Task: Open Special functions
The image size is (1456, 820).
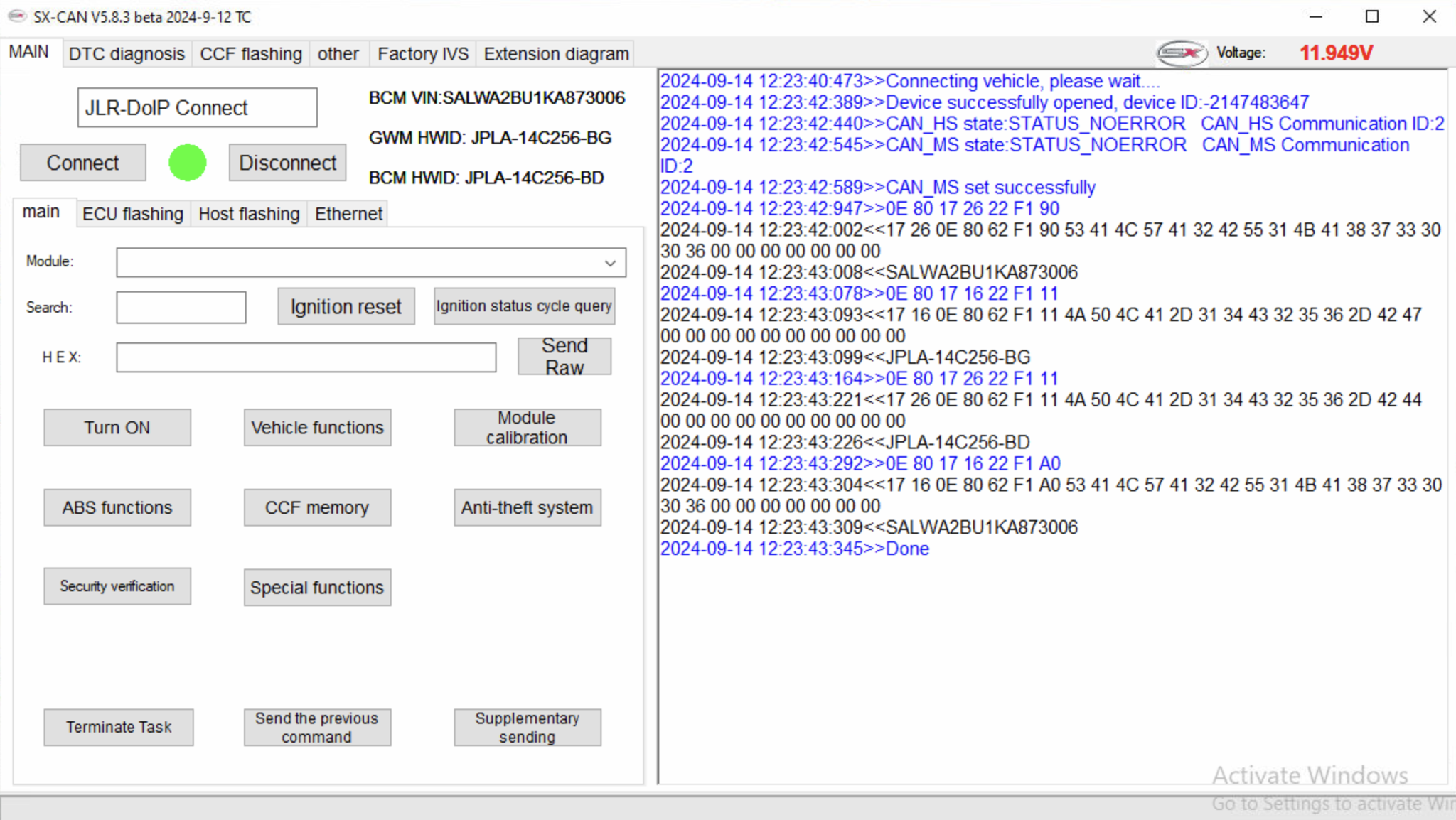Action: 317,588
